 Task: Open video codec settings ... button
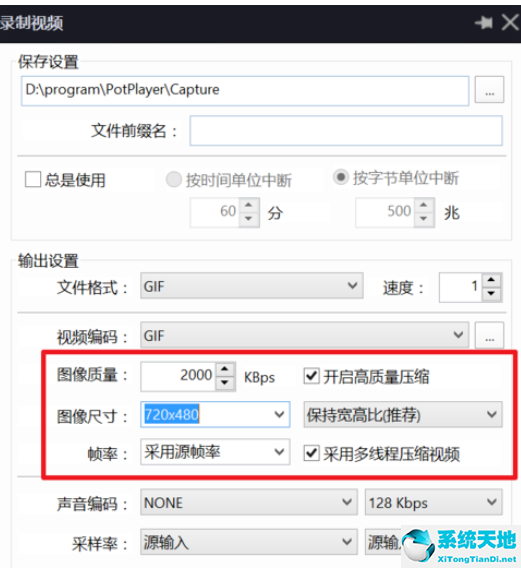(489, 335)
